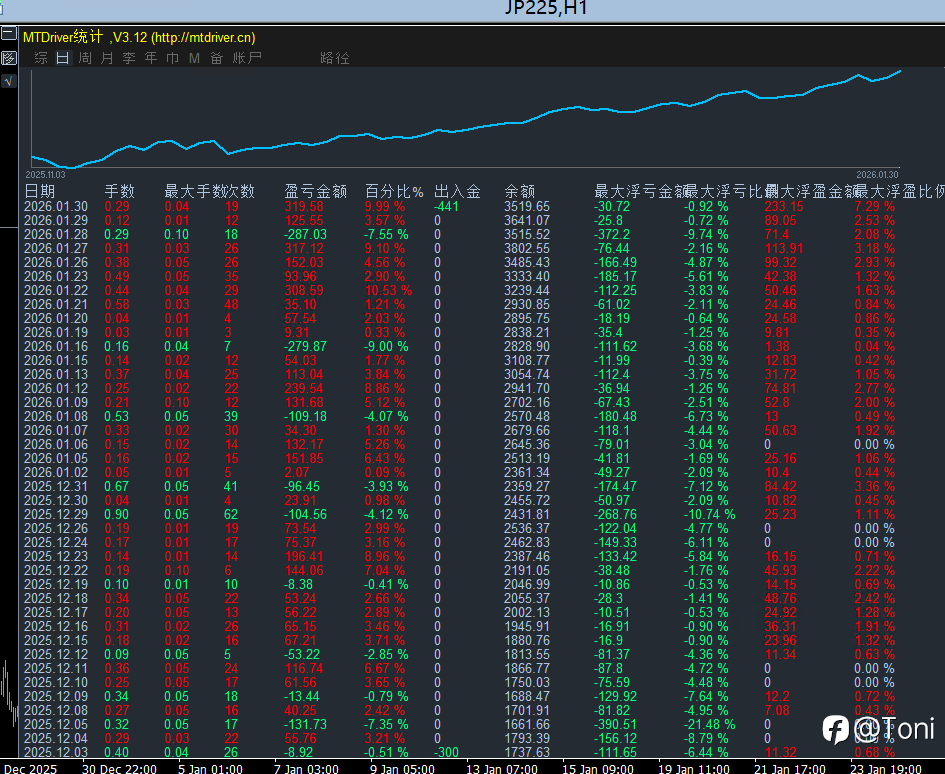Screen dimensions: 945x774
Task: Click the 233.15 max floating profit value
Action: point(783,207)
